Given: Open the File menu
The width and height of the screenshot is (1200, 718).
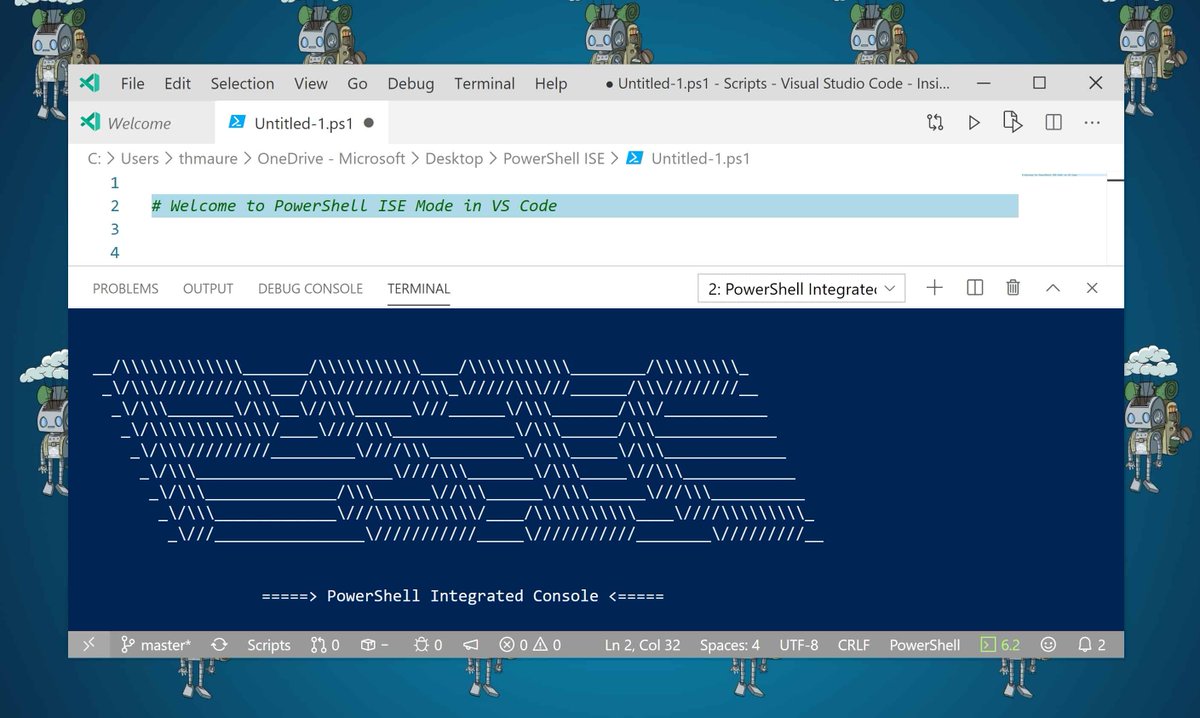Looking at the screenshot, I should (132, 84).
